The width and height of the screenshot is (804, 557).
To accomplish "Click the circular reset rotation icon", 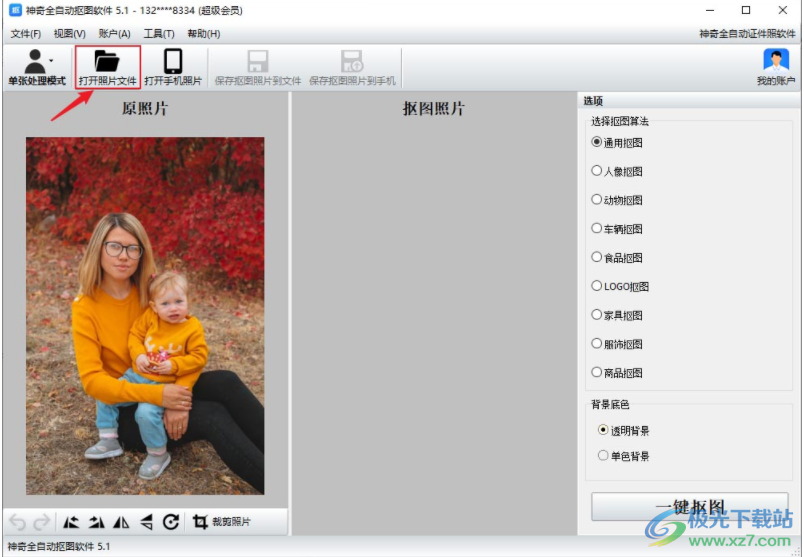I will pyautogui.click(x=171, y=522).
